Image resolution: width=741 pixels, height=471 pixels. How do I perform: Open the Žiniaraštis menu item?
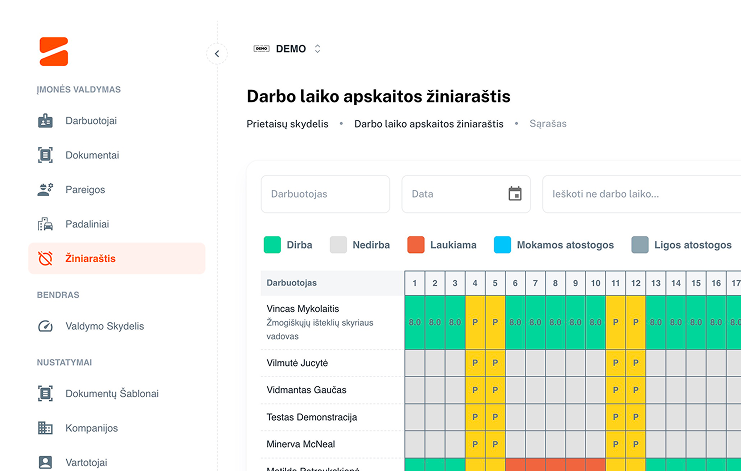click(x=116, y=258)
